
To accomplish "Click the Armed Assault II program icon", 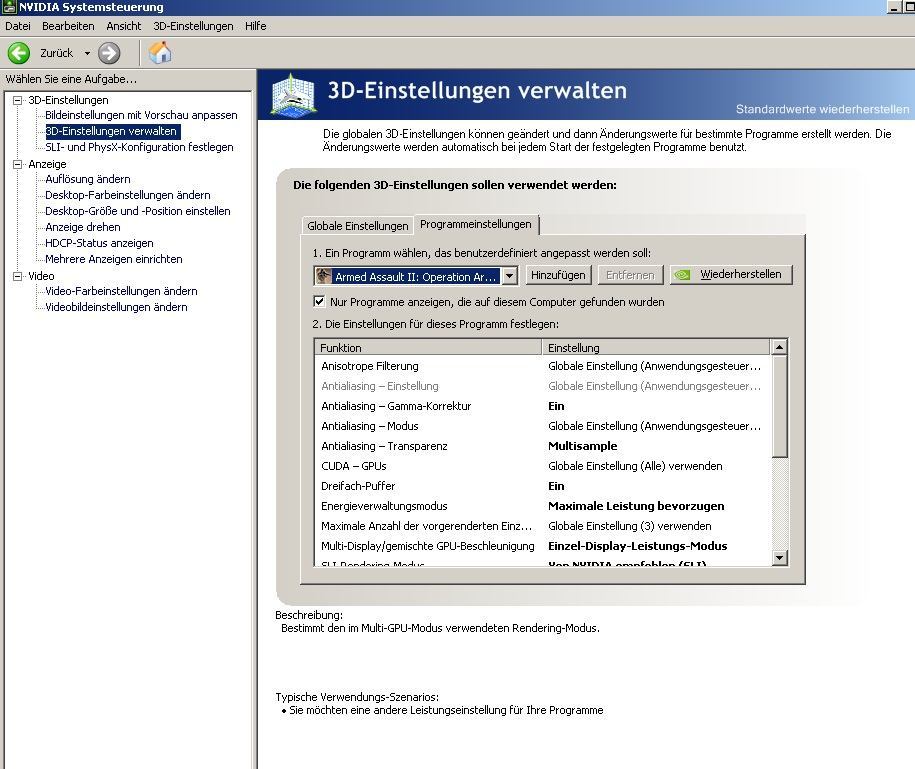I will pos(323,275).
